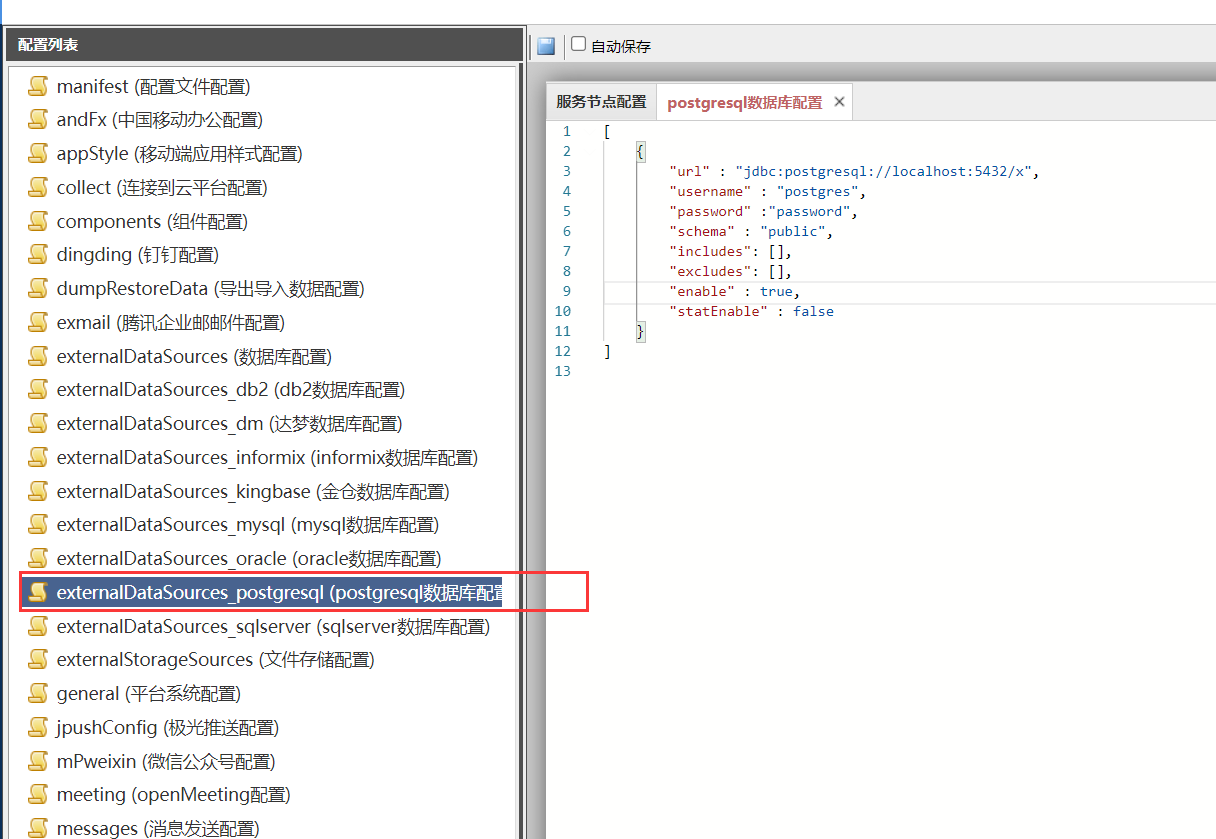Click the scroll icon beside andFx
The width and height of the screenshot is (1216, 839).
point(38,120)
